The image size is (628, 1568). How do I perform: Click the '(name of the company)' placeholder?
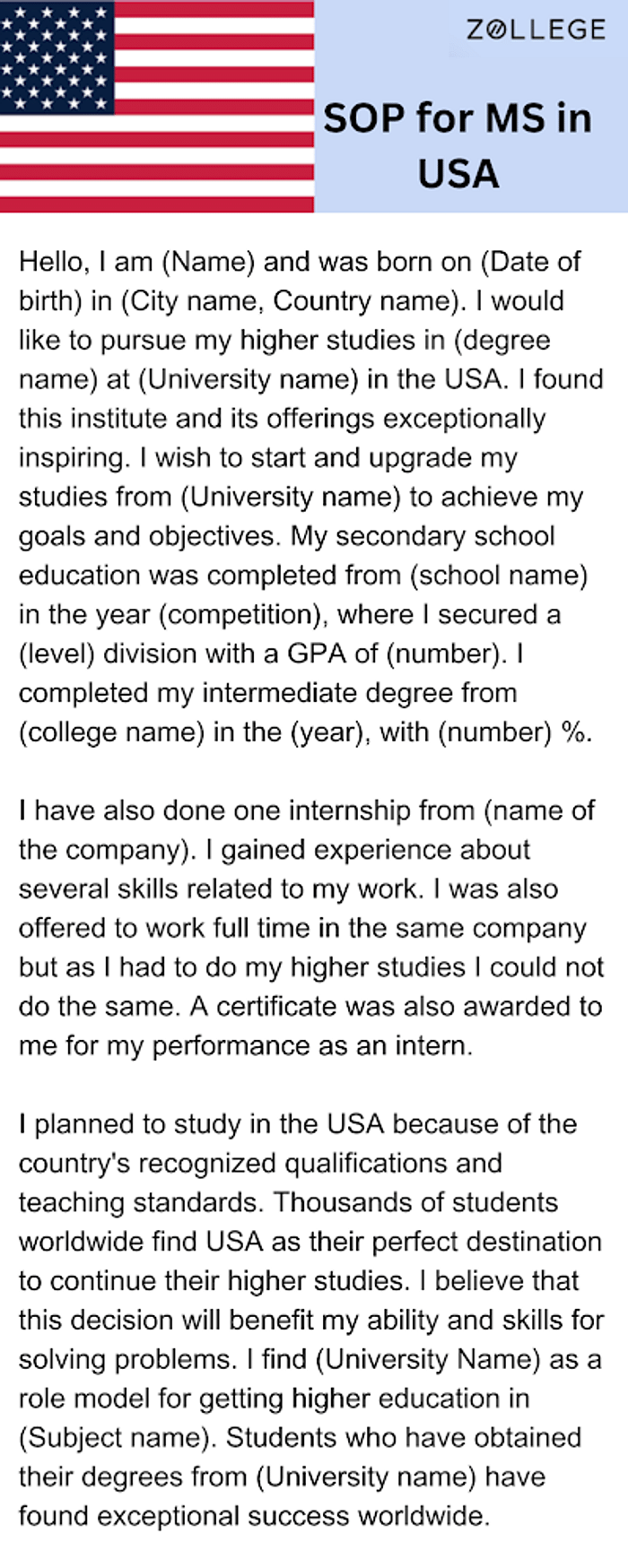(x=307, y=830)
